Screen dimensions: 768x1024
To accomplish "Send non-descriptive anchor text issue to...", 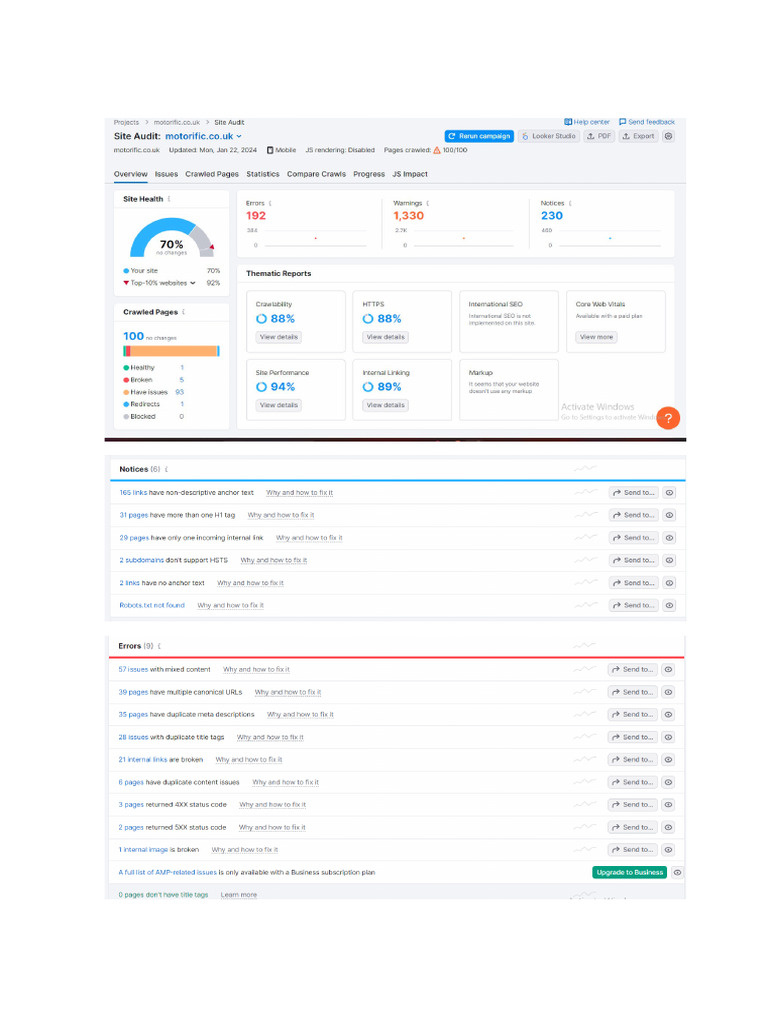I will (x=633, y=493).
